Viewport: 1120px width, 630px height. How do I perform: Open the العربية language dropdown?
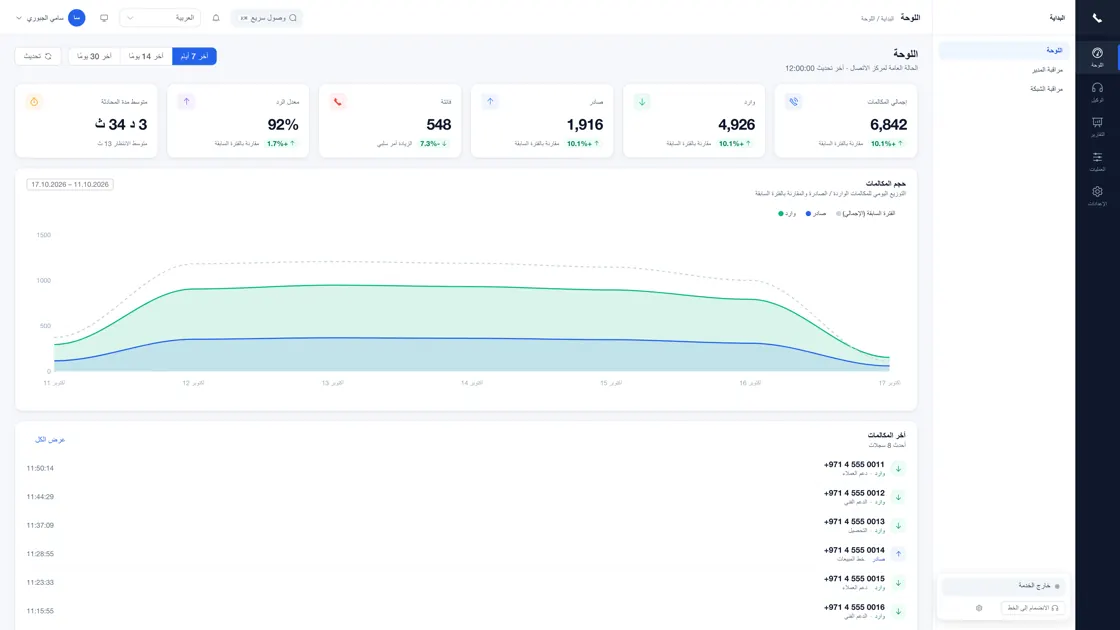(160, 18)
